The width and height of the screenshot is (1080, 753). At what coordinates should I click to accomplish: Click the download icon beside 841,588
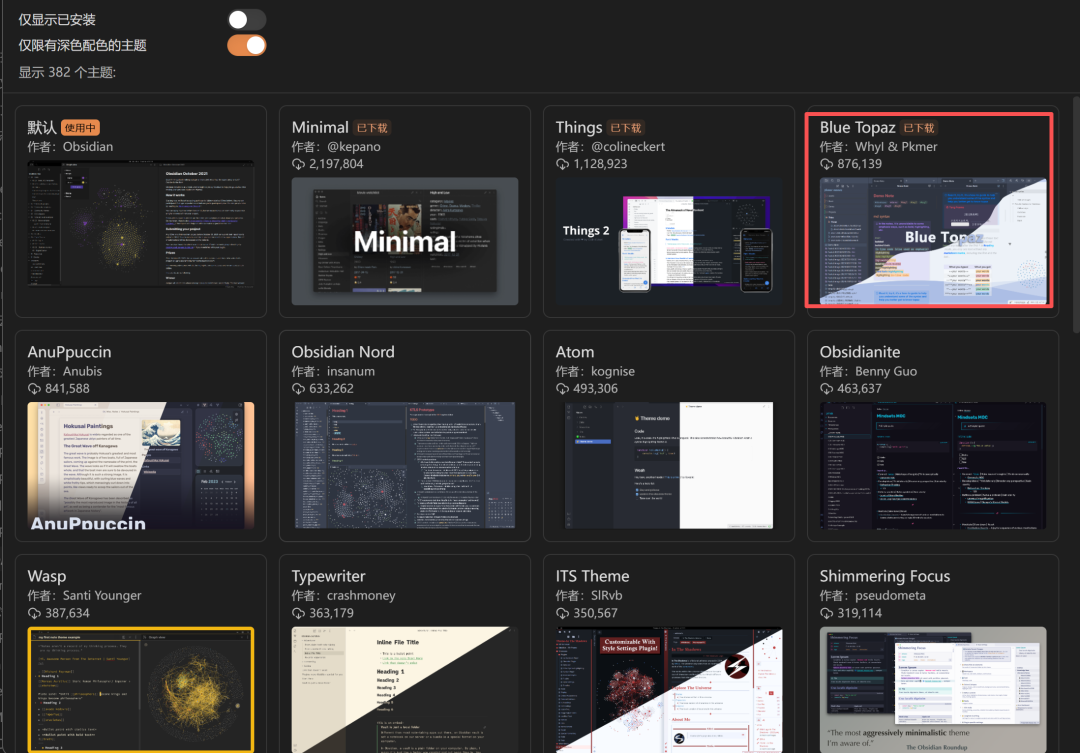(x=34, y=389)
